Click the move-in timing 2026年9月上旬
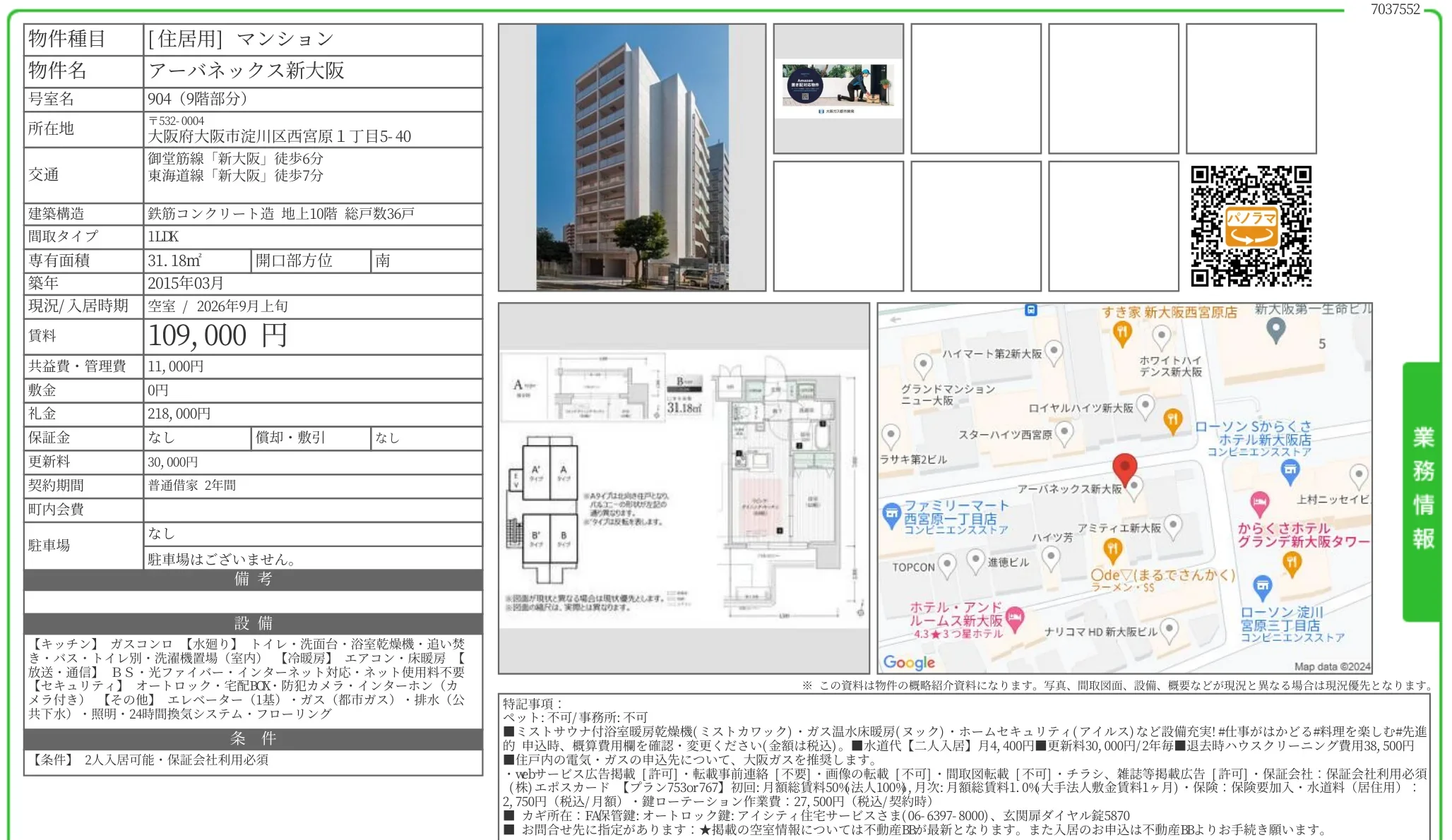Viewport: 1452px width, 840px height. (x=242, y=306)
